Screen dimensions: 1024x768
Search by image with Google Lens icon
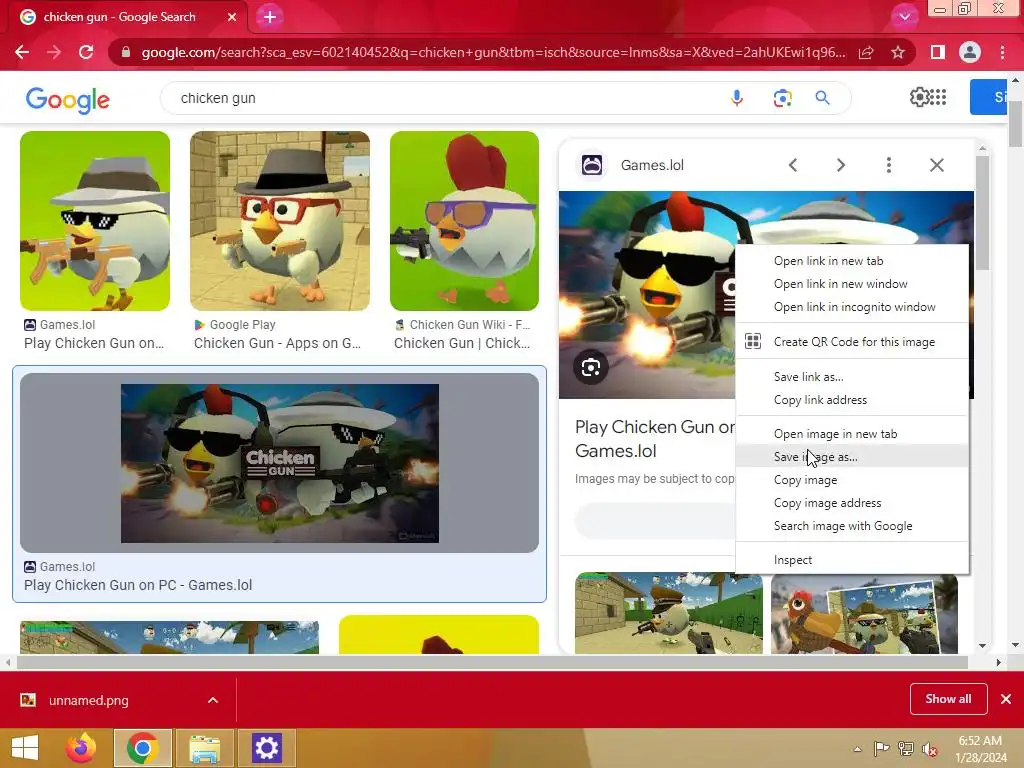pos(782,98)
